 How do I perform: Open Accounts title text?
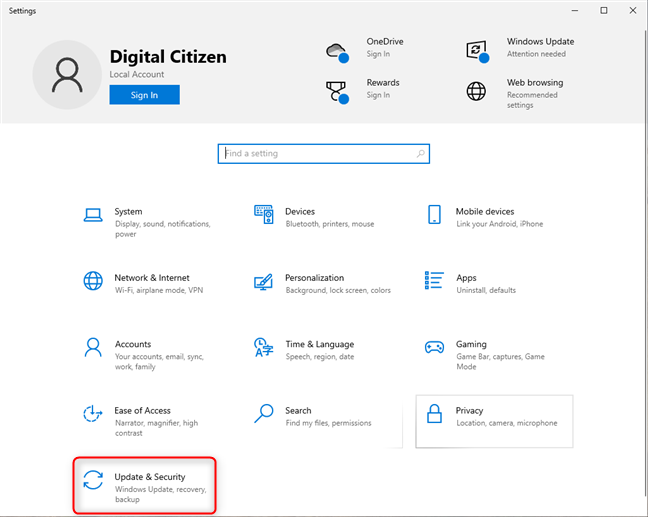pyautogui.click(x=133, y=344)
